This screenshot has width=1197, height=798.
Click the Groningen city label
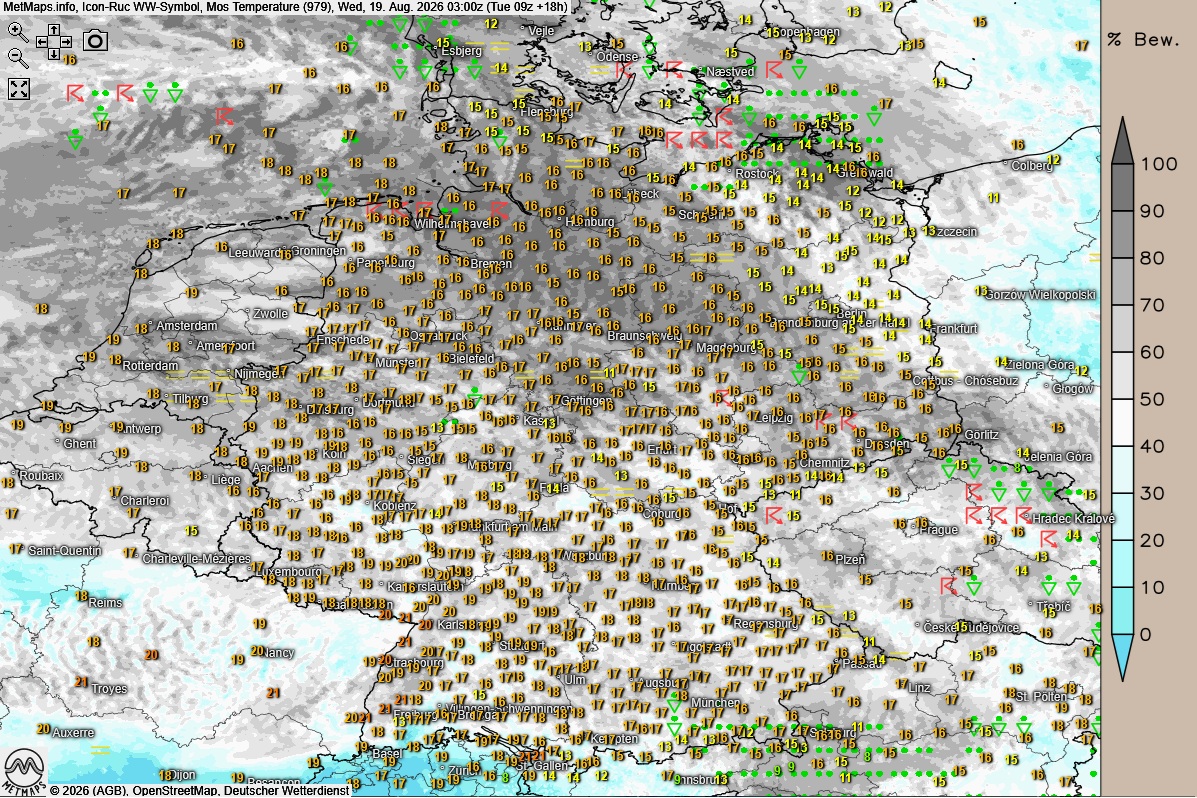(318, 250)
